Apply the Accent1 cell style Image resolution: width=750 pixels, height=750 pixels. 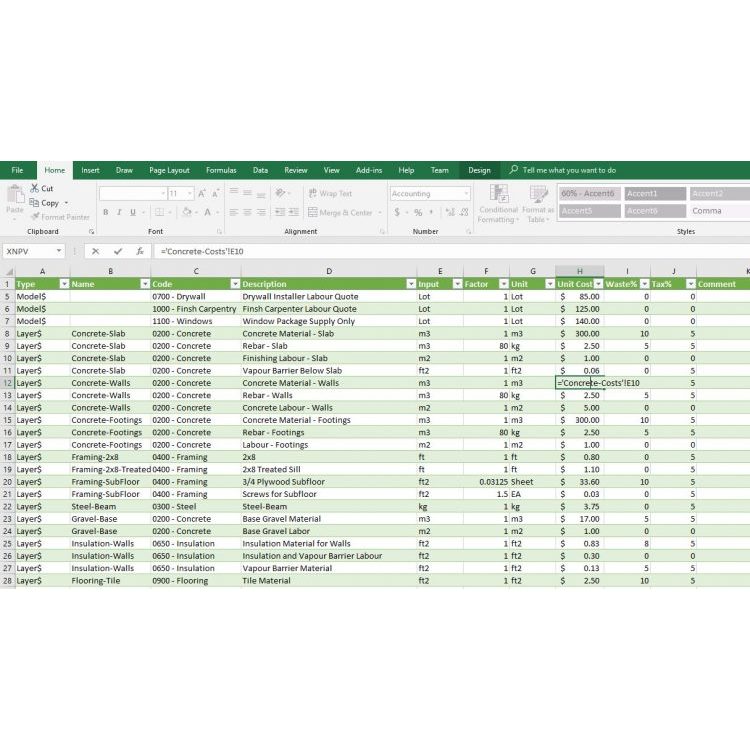[x=655, y=193]
